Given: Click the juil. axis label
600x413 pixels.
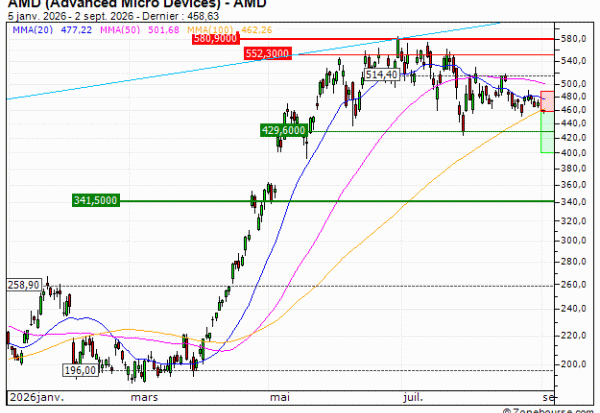Looking at the screenshot, I should (413, 398).
